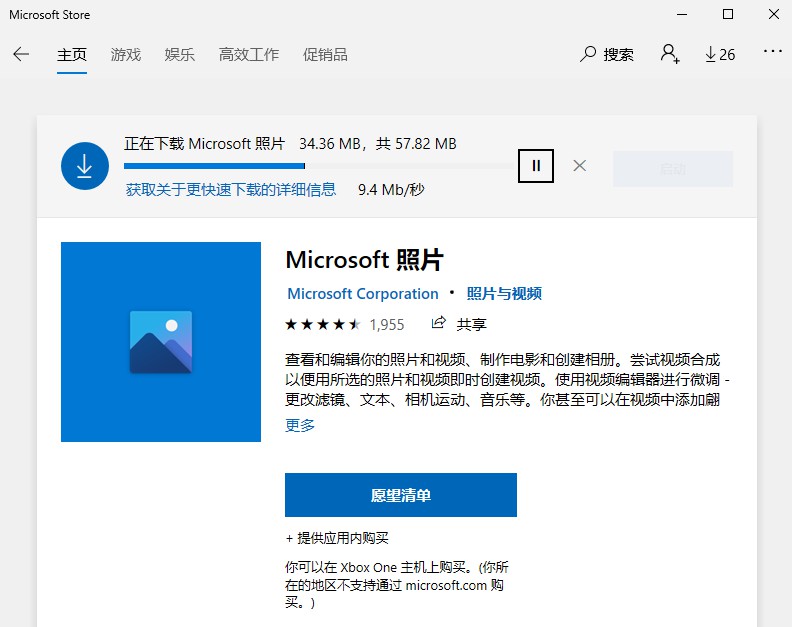This screenshot has width=792, height=627.
Task: Switch to the 促销品 tab
Action: click(x=325, y=54)
